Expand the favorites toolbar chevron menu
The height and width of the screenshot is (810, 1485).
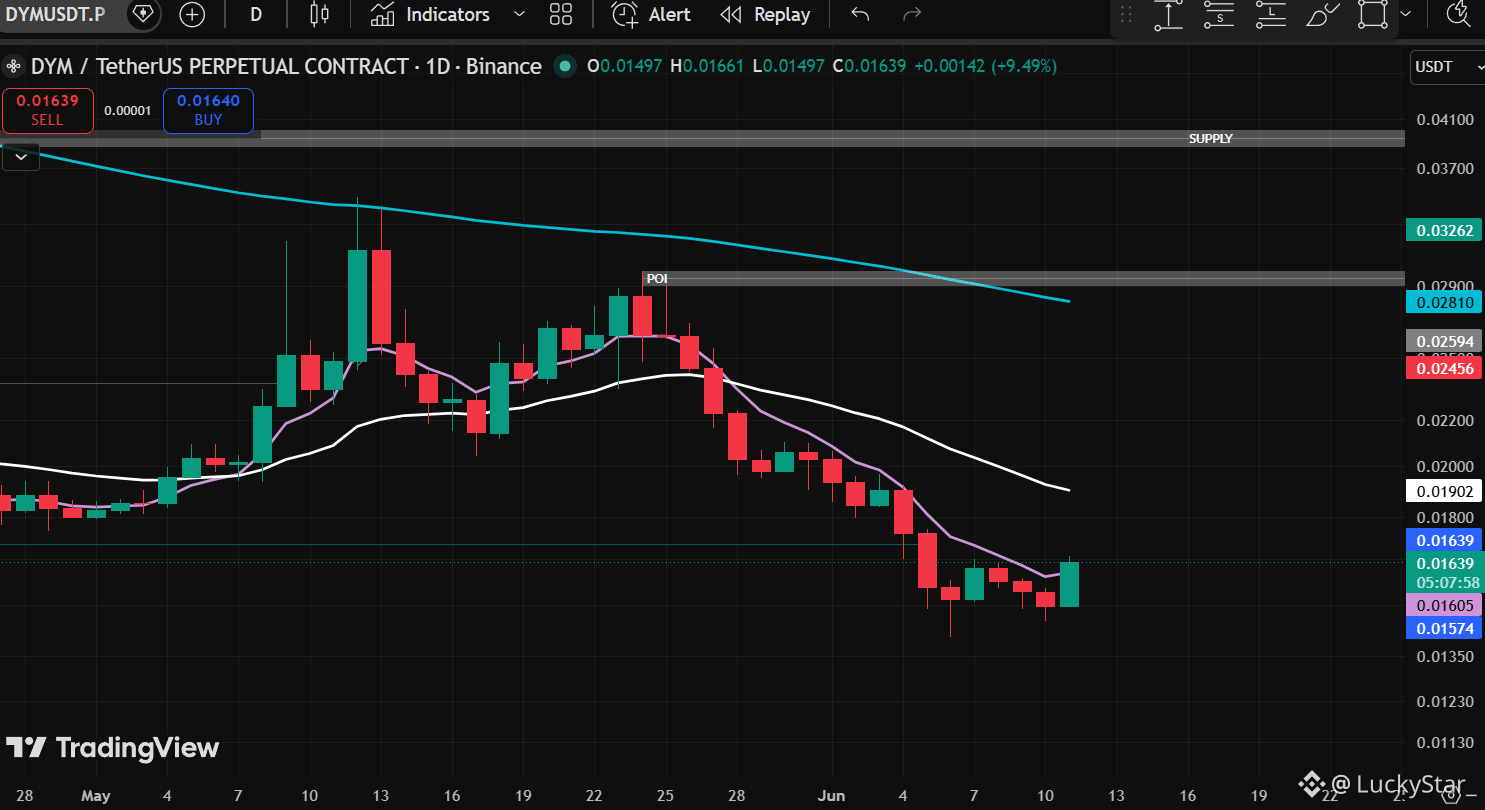(1406, 14)
